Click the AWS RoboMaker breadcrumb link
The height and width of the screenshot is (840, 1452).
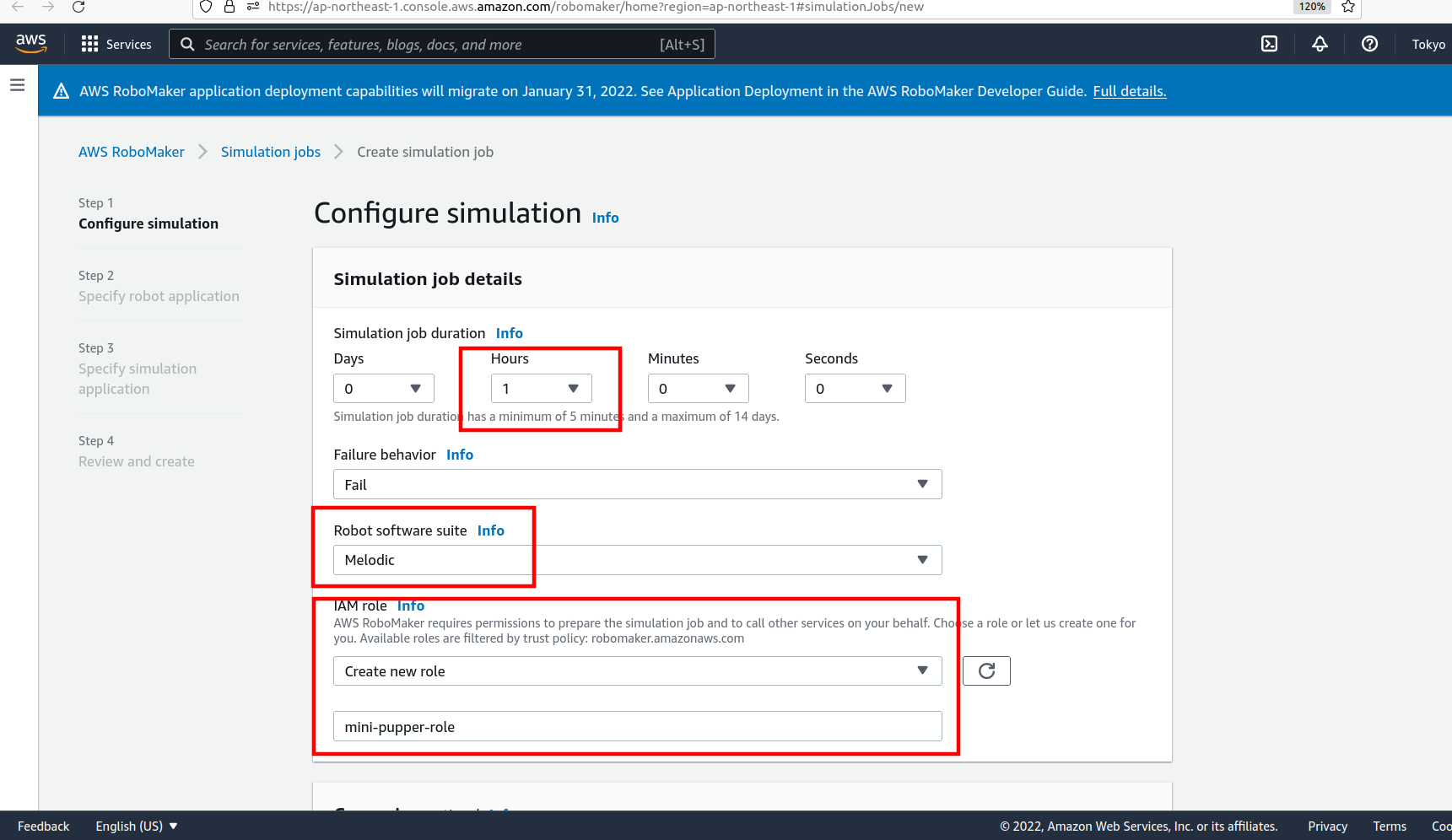pyautogui.click(x=132, y=152)
